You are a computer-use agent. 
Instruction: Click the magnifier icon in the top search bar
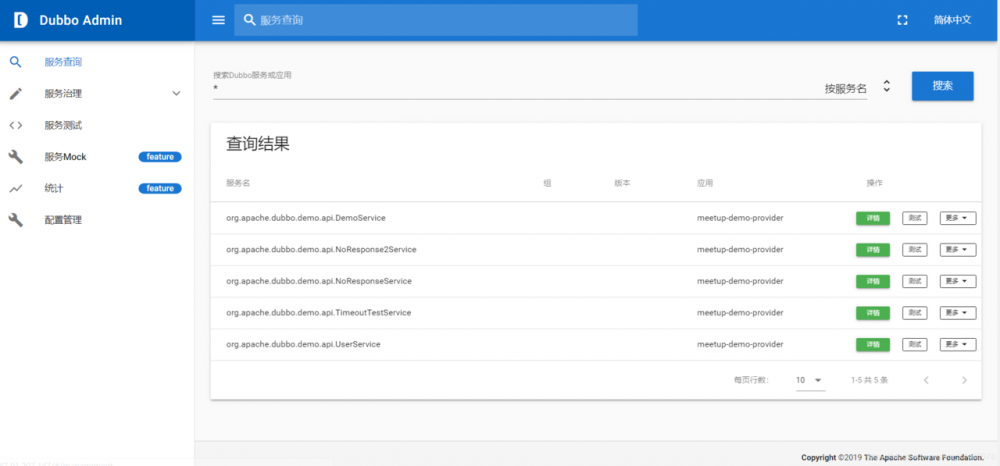click(x=249, y=20)
